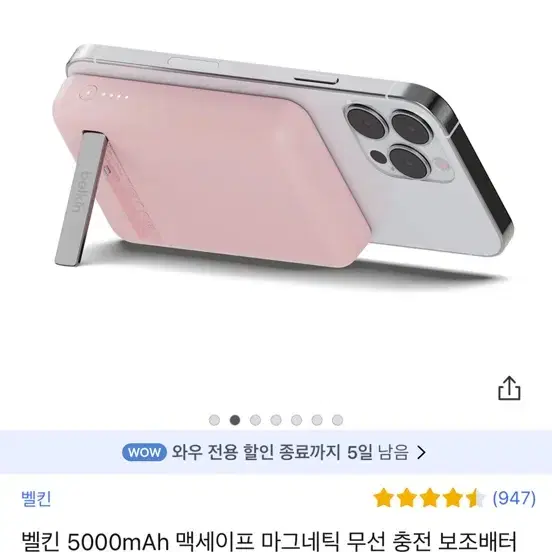
Task: Open the (947) reviews count link
Action: (514, 498)
